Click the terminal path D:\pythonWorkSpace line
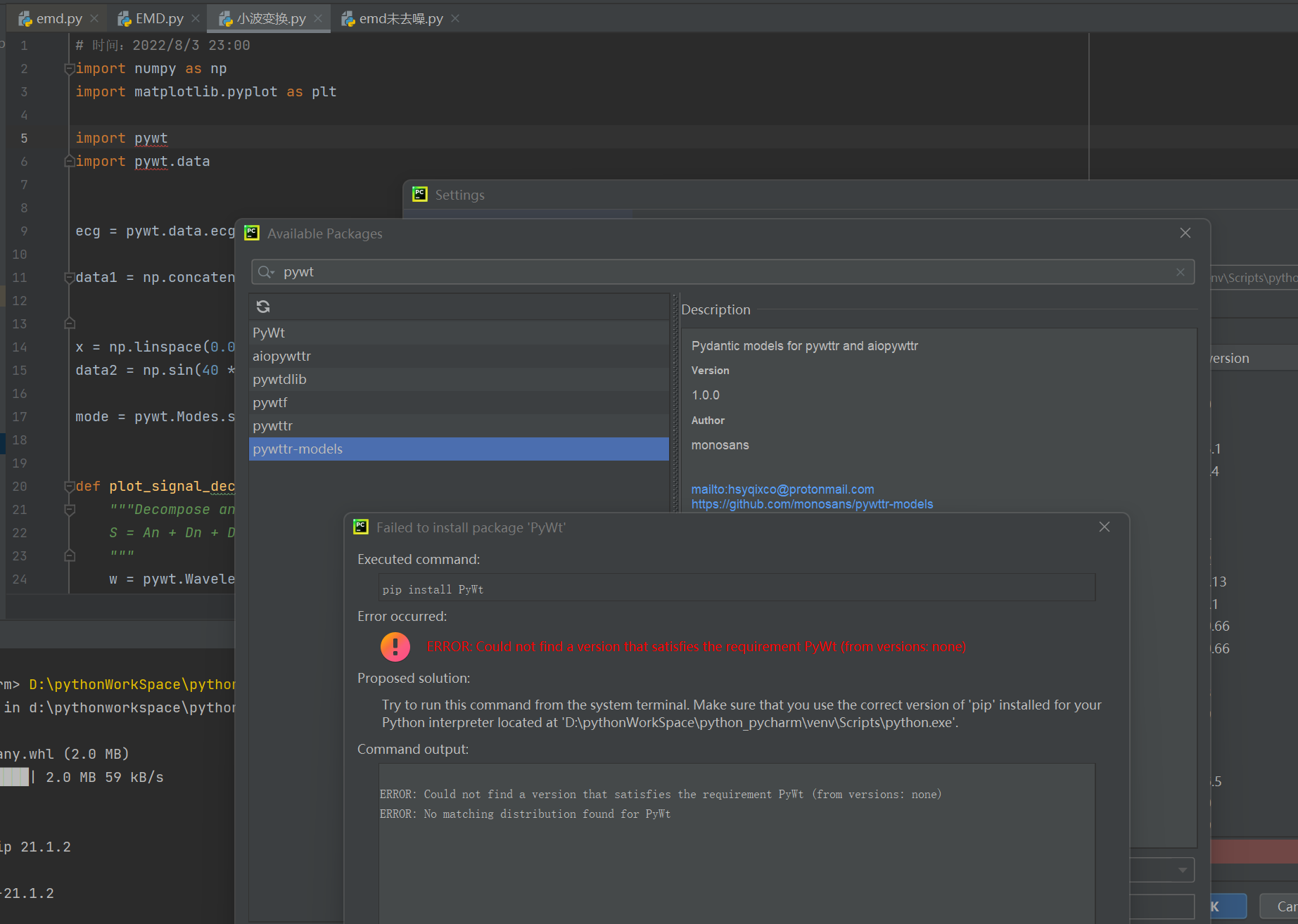Image resolution: width=1298 pixels, height=924 pixels. coord(132,684)
